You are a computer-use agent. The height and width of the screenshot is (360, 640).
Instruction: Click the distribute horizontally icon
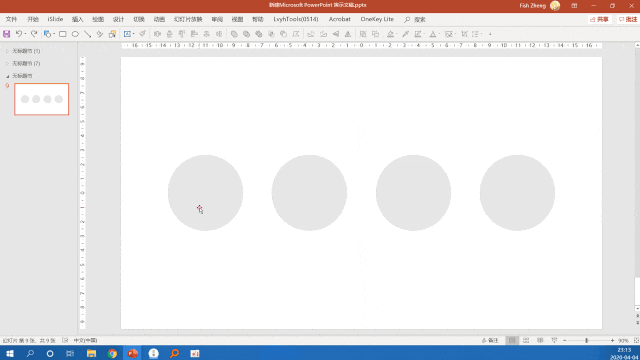[x=207, y=34]
